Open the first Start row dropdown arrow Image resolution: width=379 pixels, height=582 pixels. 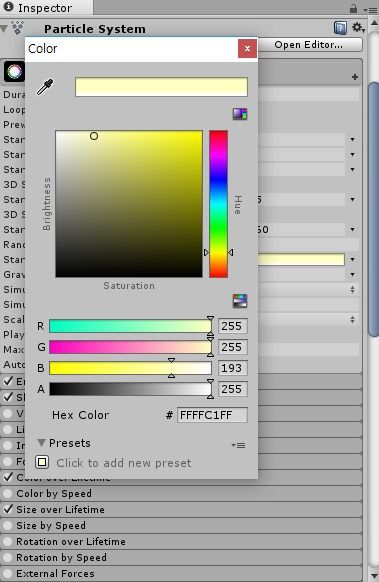[x=353, y=140]
